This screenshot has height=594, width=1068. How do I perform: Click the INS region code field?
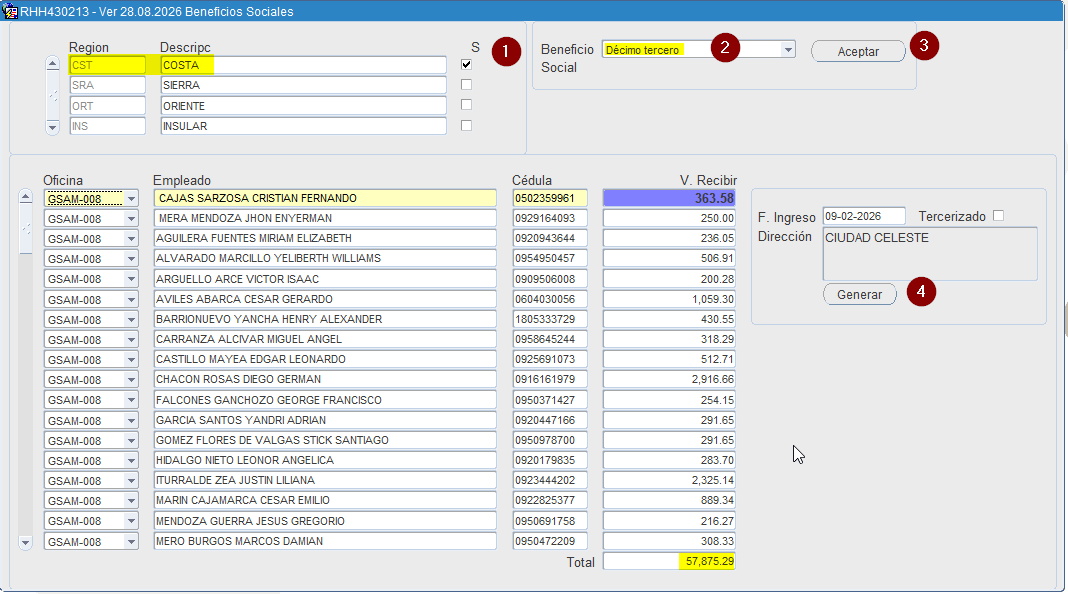pos(108,126)
